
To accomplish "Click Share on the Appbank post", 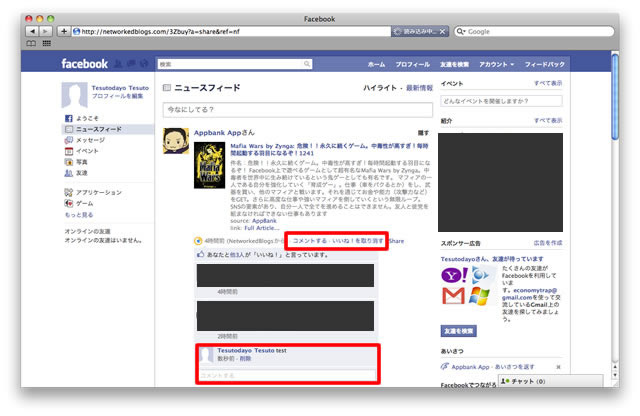I will click(x=396, y=241).
